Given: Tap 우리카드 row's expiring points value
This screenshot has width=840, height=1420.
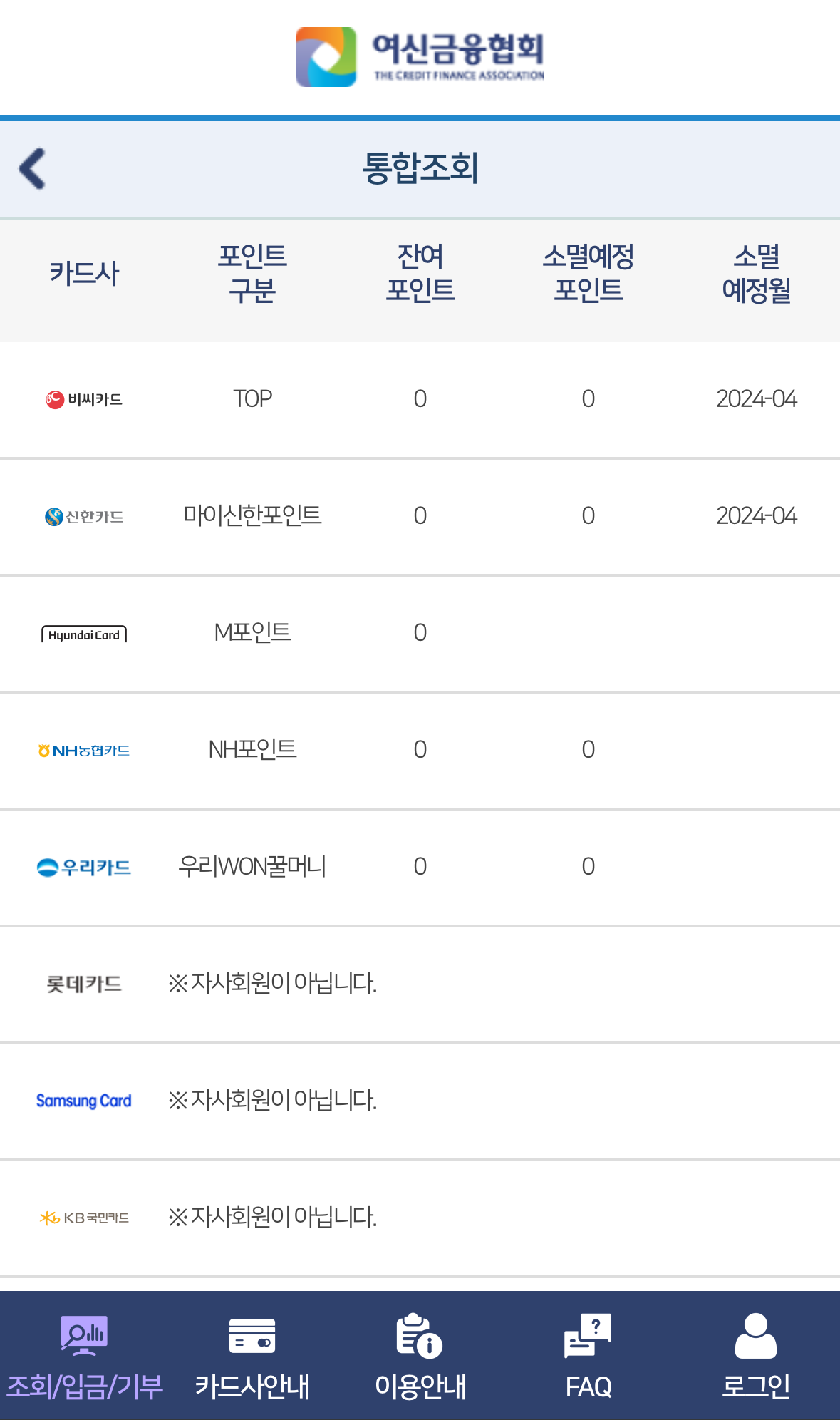Looking at the screenshot, I should (588, 866).
